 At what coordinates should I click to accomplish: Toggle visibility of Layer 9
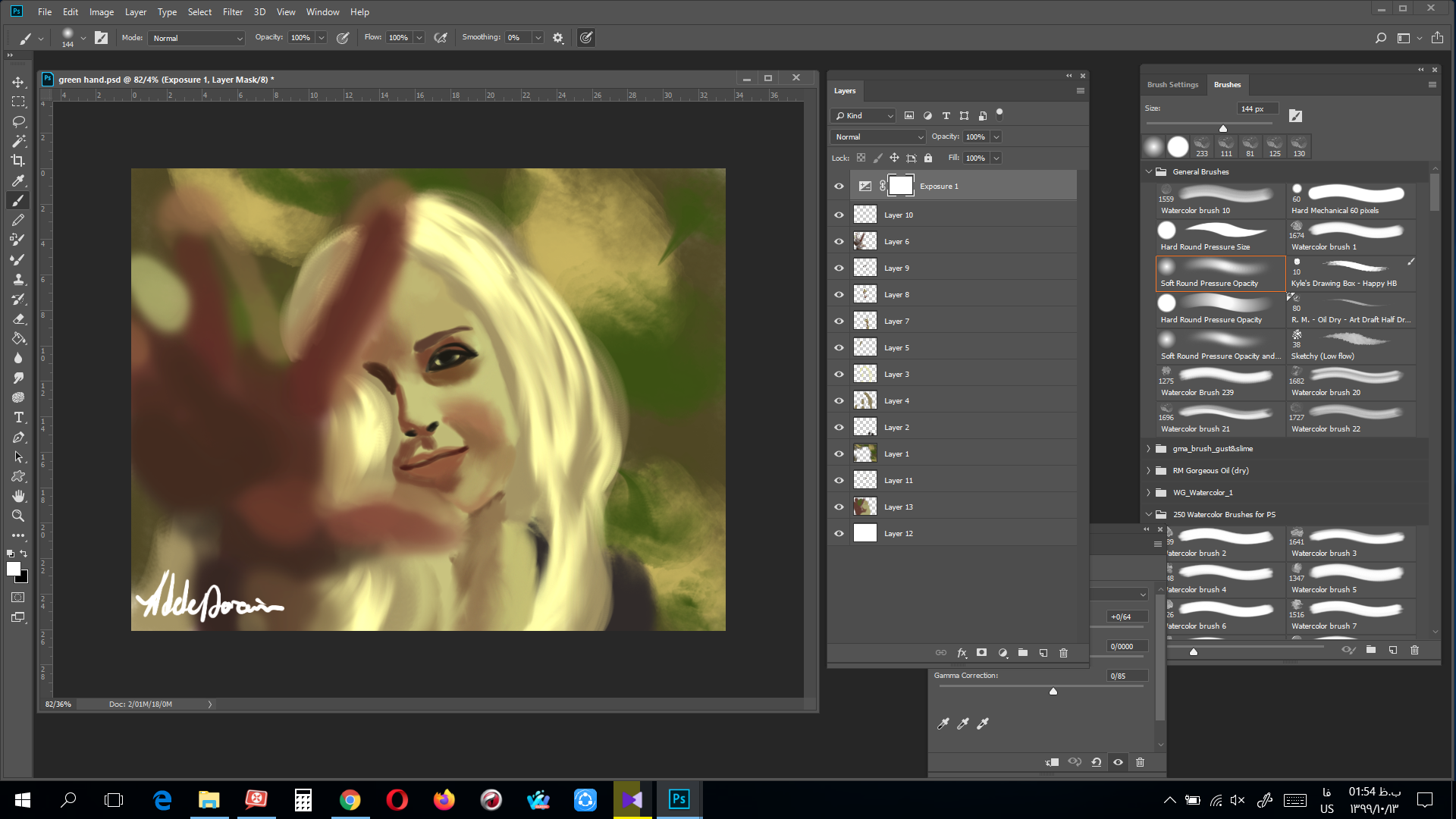(x=839, y=268)
